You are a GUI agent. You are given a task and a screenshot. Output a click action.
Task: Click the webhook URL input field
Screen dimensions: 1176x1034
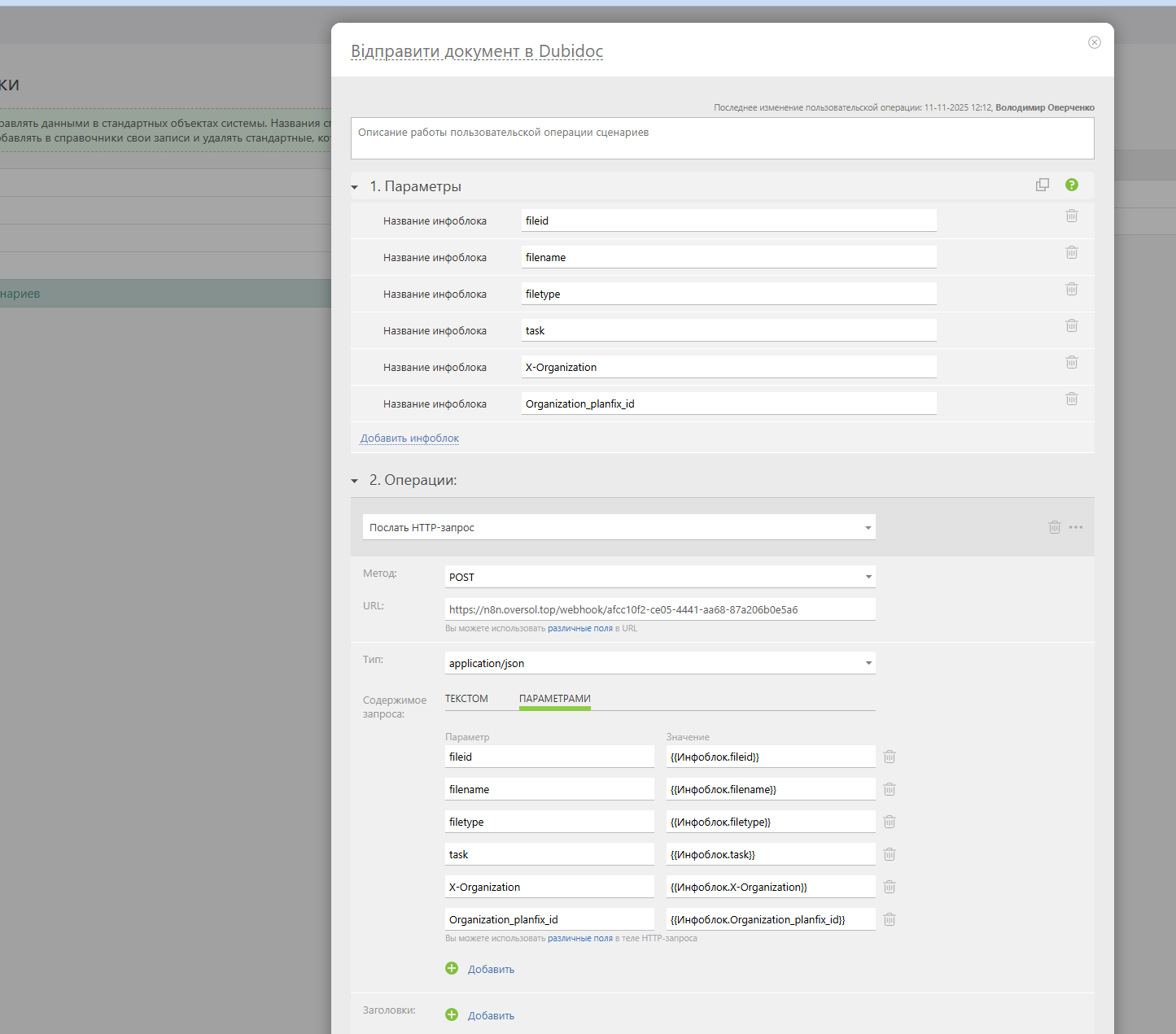point(660,609)
